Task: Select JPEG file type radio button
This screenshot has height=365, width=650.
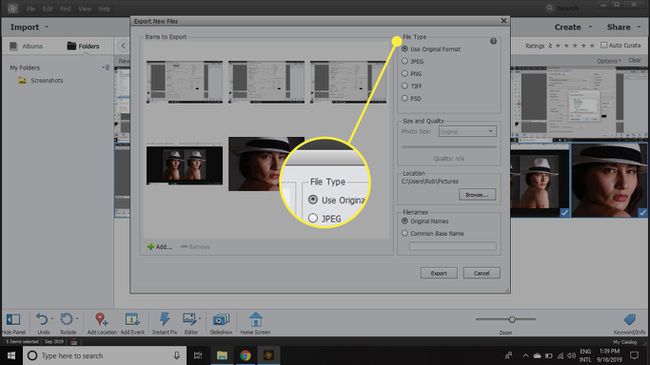Action: [x=405, y=61]
